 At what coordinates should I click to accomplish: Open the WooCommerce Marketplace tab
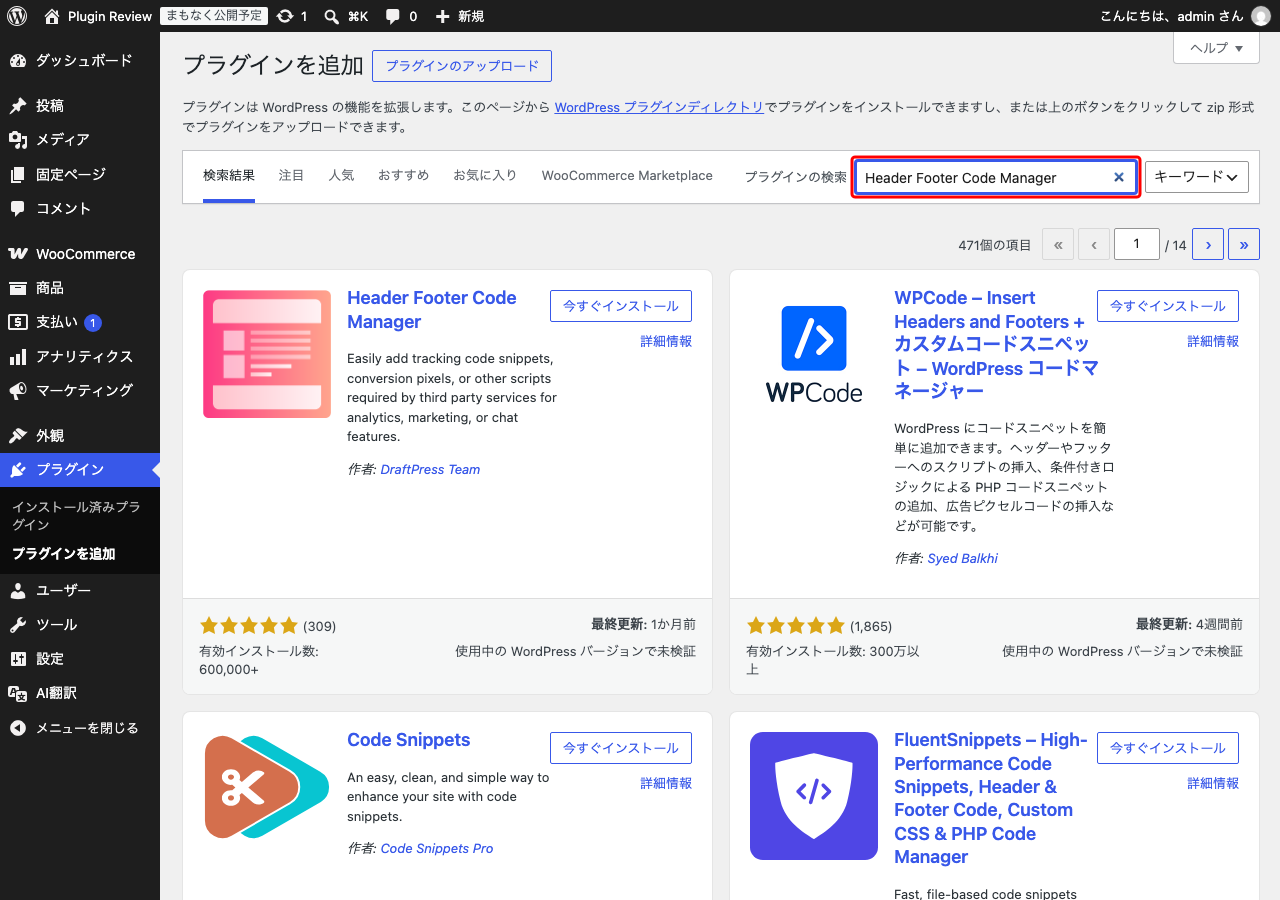click(x=627, y=176)
